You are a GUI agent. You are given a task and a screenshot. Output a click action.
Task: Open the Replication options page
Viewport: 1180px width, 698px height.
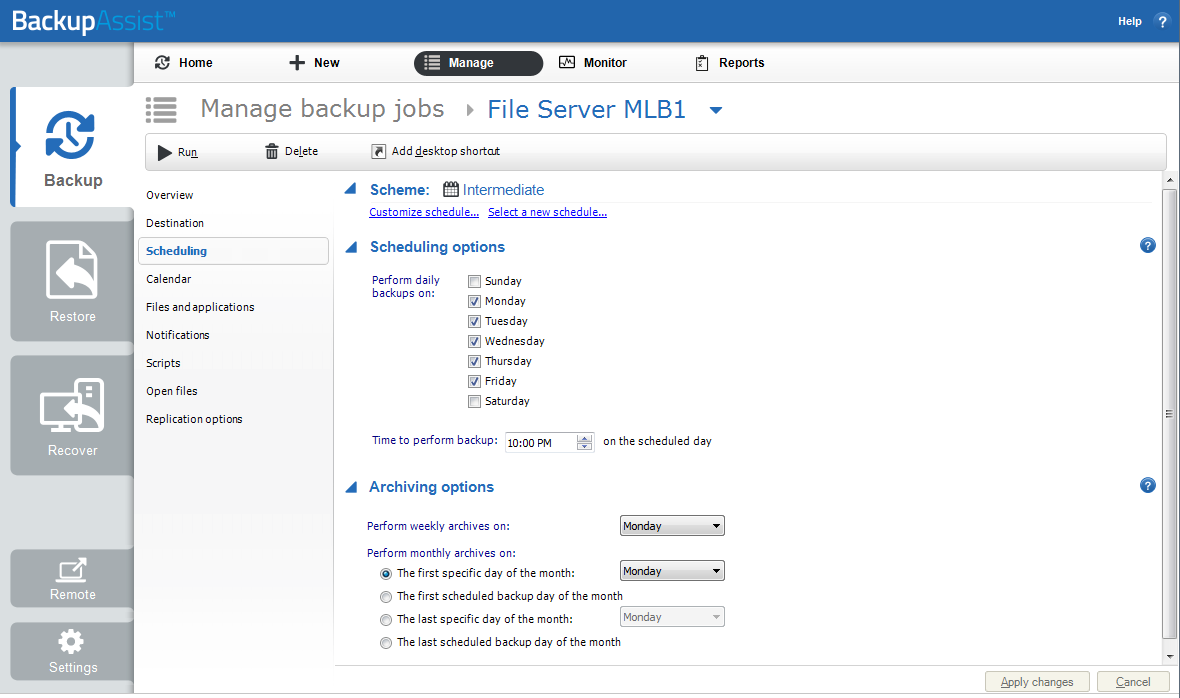[x=194, y=419]
